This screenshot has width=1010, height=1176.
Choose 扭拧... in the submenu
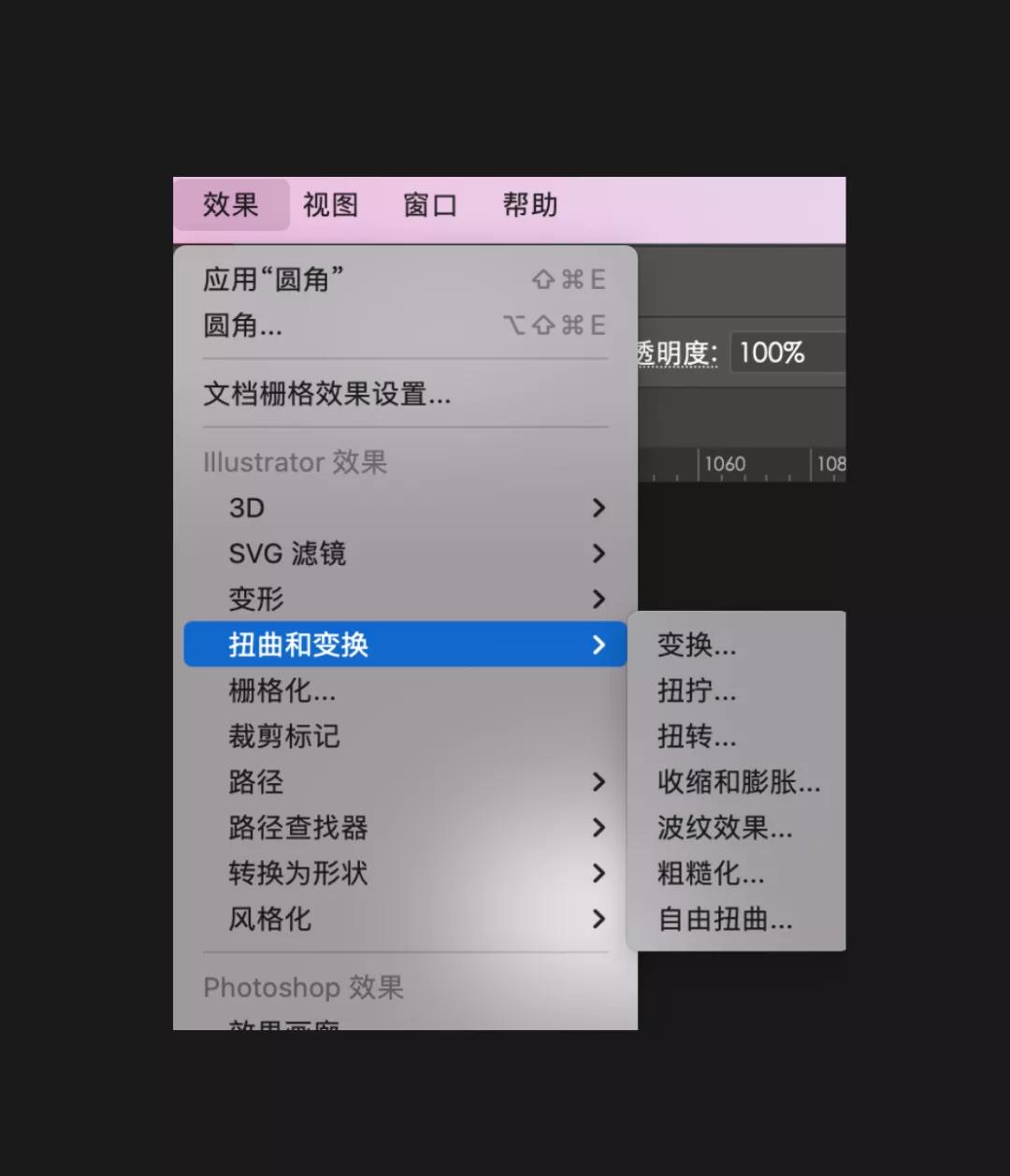click(x=738, y=690)
